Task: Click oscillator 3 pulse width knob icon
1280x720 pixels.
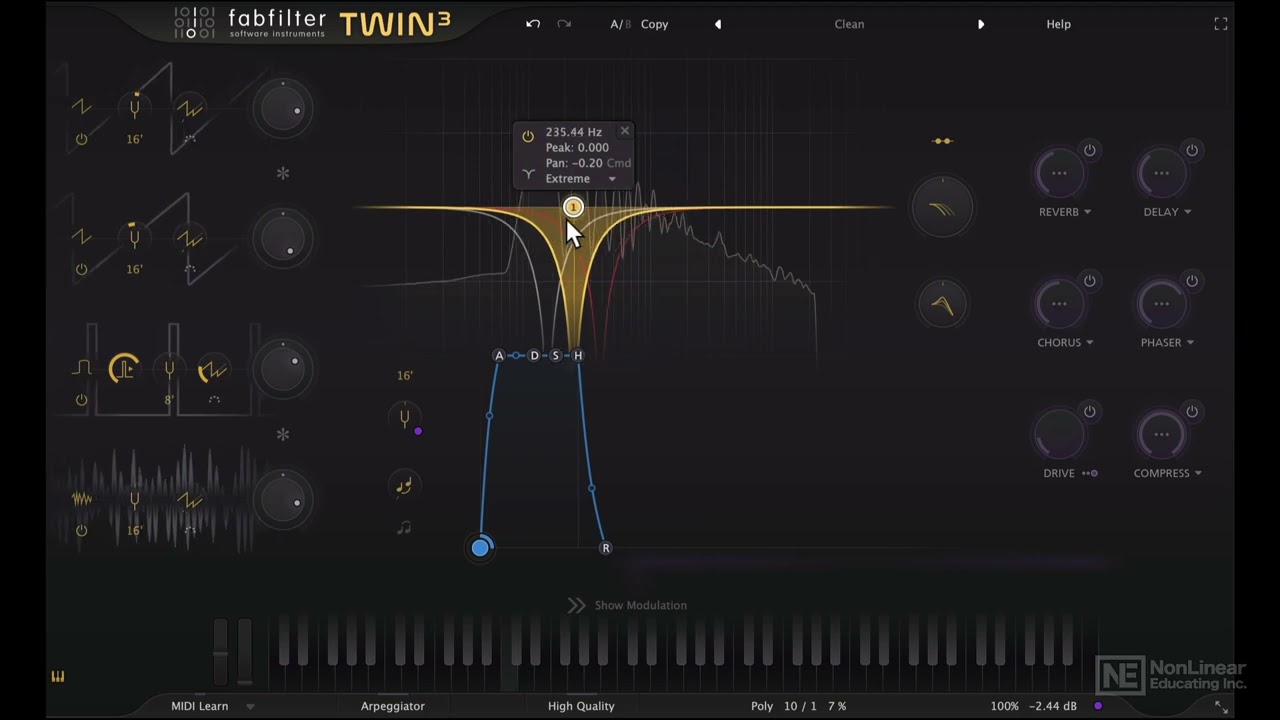Action: pos(124,369)
